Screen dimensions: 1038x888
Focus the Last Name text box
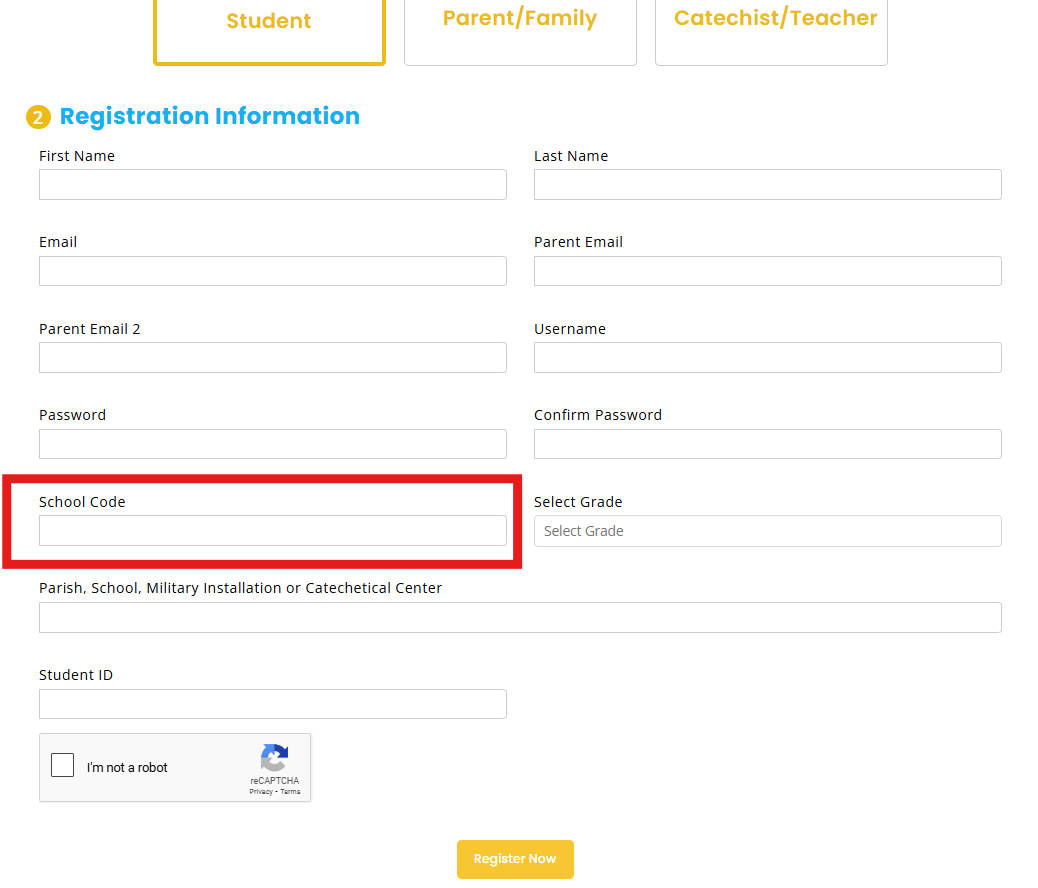point(767,185)
